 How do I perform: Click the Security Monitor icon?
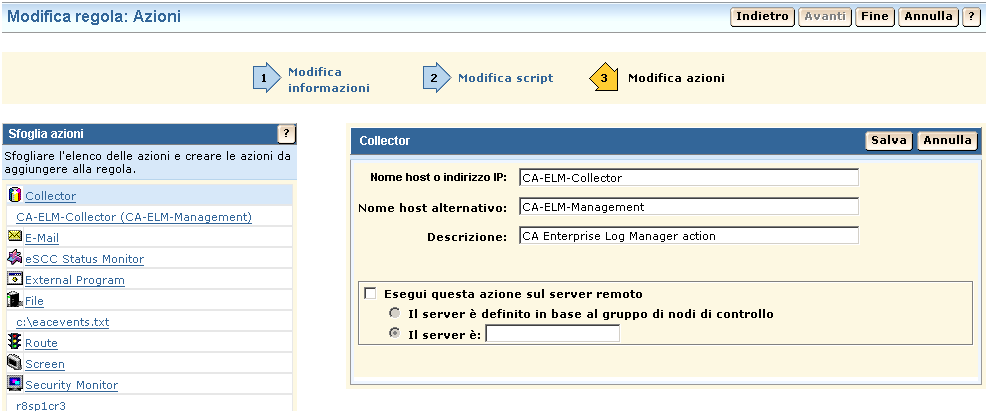14,384
